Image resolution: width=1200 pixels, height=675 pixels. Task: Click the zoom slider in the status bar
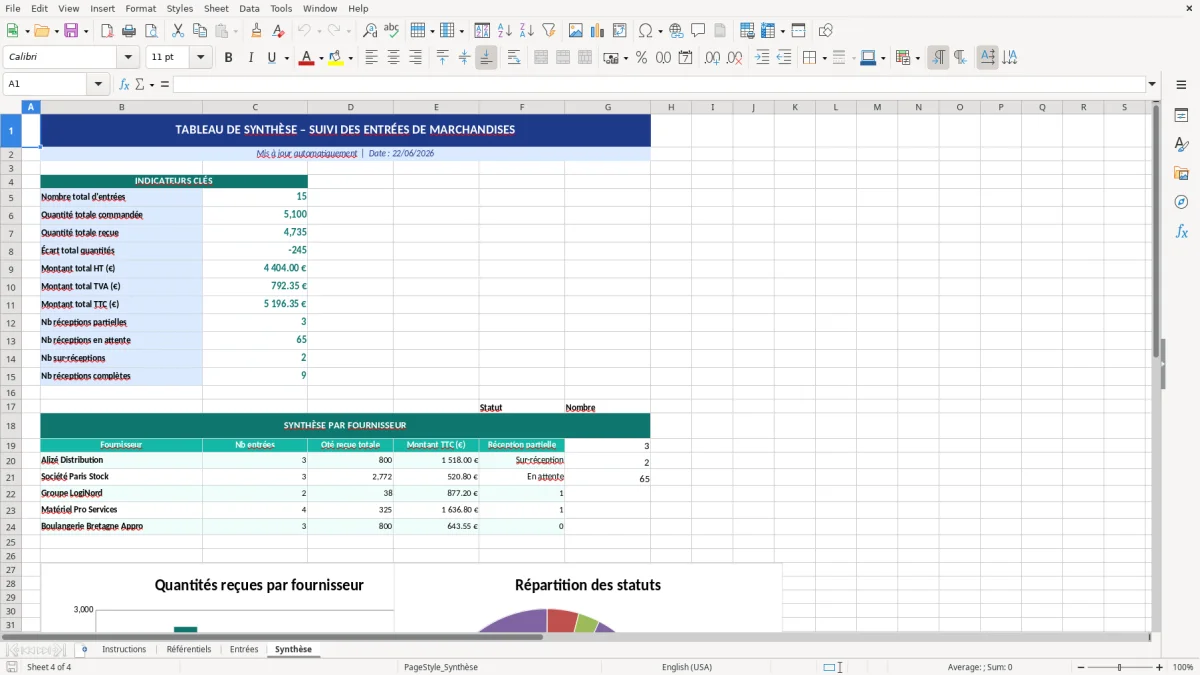coord(1120,667)
